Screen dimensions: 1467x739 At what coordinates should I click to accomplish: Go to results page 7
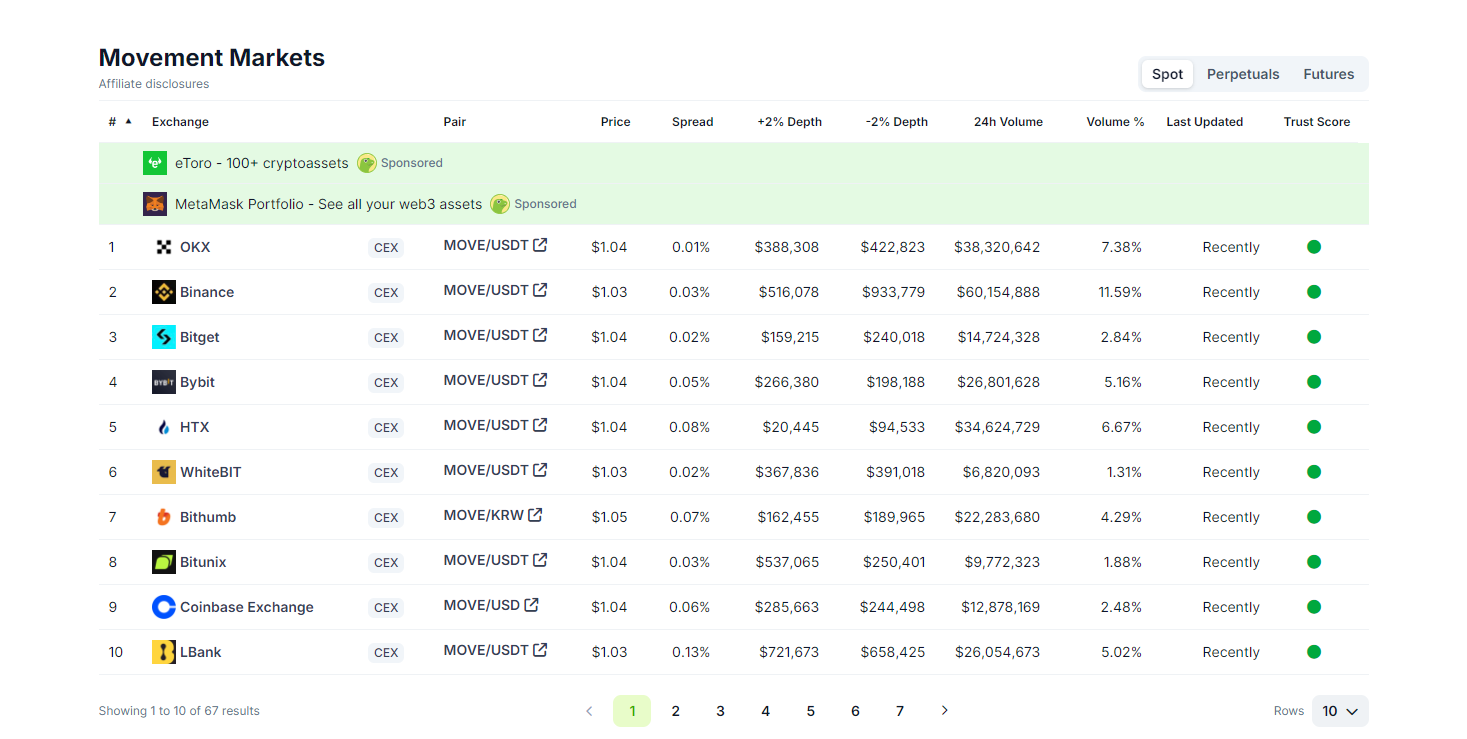[900, 711]
